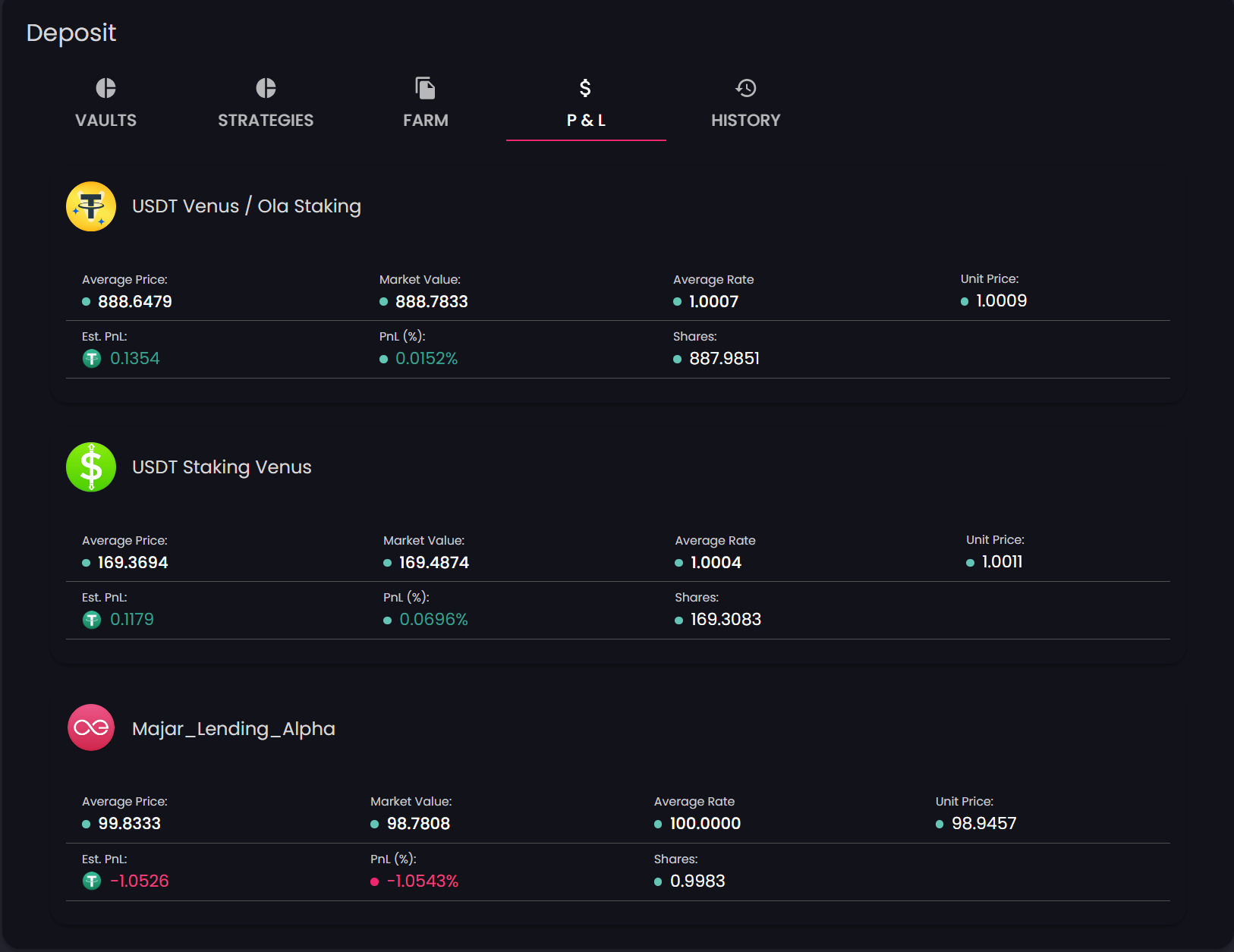Click the red -1.0543% PnL value
Screen dimensions: 1234x952
point(423,881)
